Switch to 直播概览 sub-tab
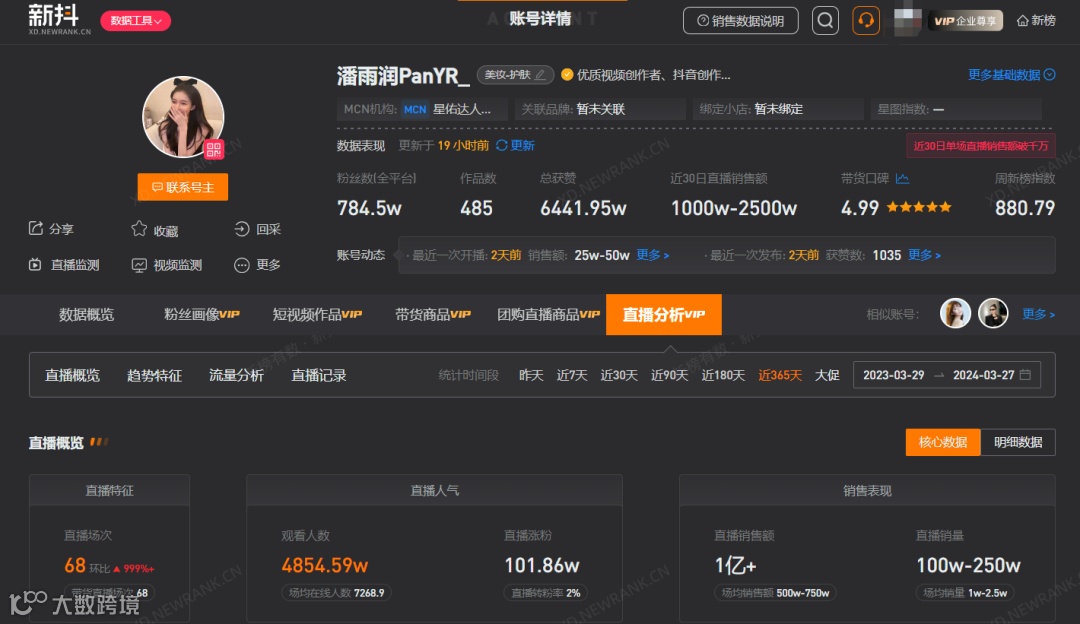This screenshot has height=624, width=1080. coord(72,375)
